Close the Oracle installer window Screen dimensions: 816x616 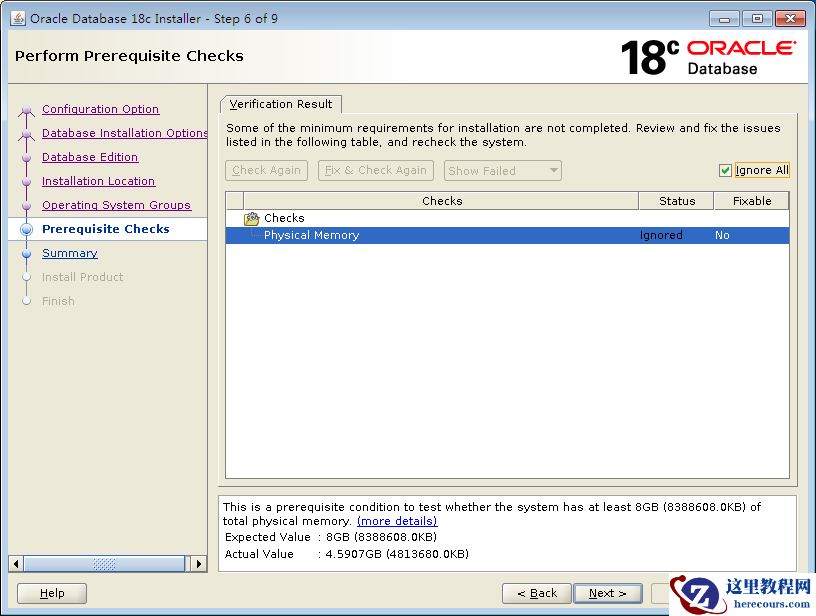tap(790, 19)
